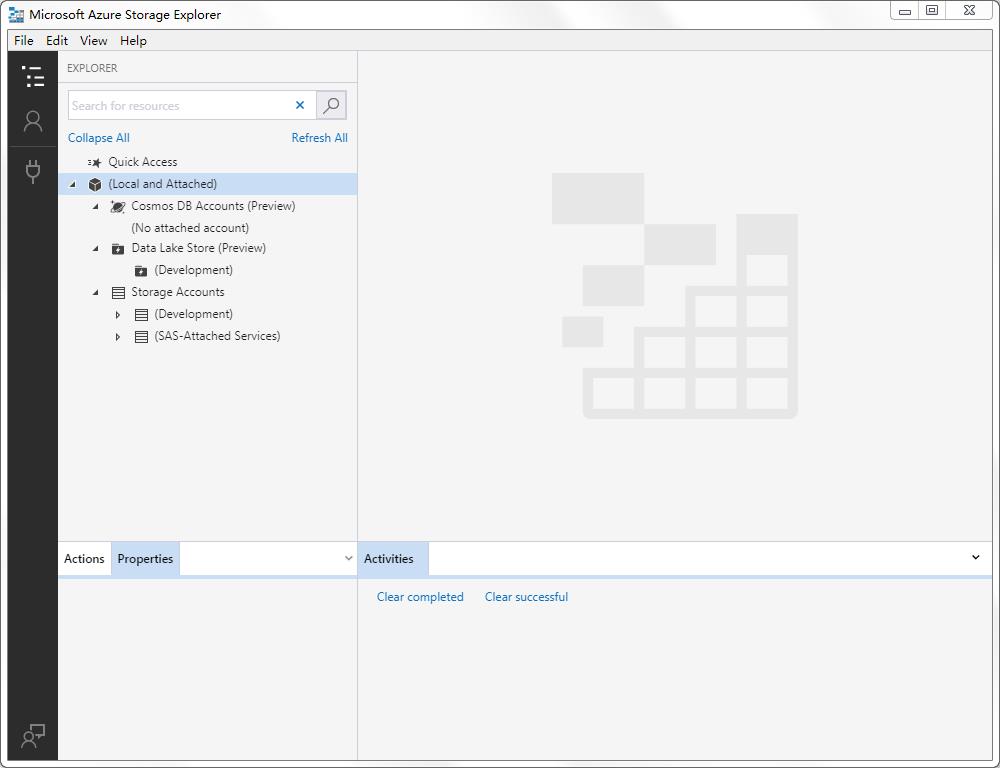The height and width of the screenshot is (768, 1000).
Task: Click the Cosmos DB Accounts planet icon
Action: [118, 206]
